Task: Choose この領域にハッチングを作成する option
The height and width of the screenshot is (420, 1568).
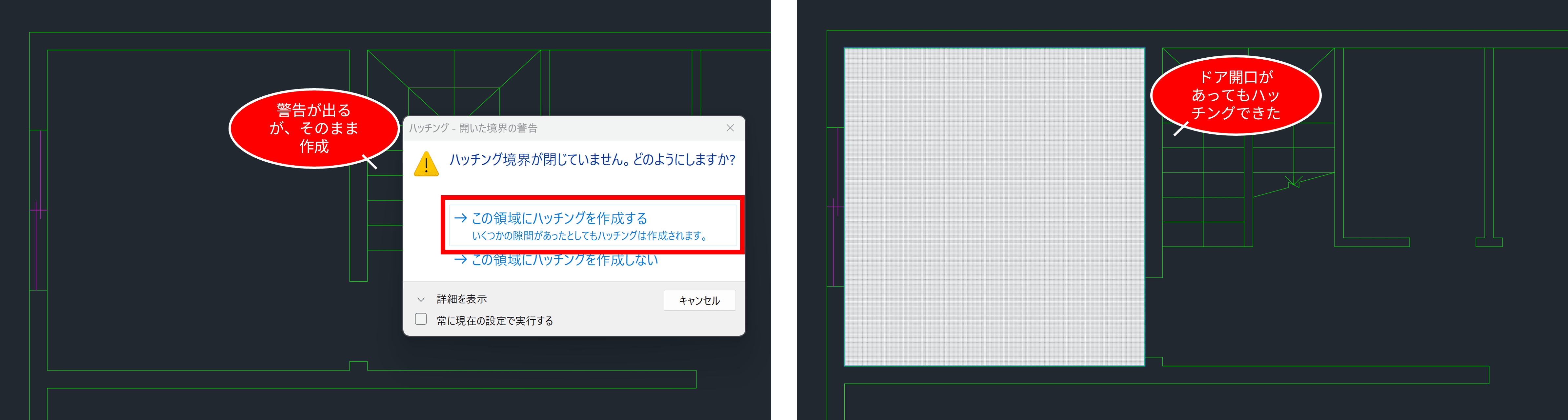Action: (x=559, y=218)
